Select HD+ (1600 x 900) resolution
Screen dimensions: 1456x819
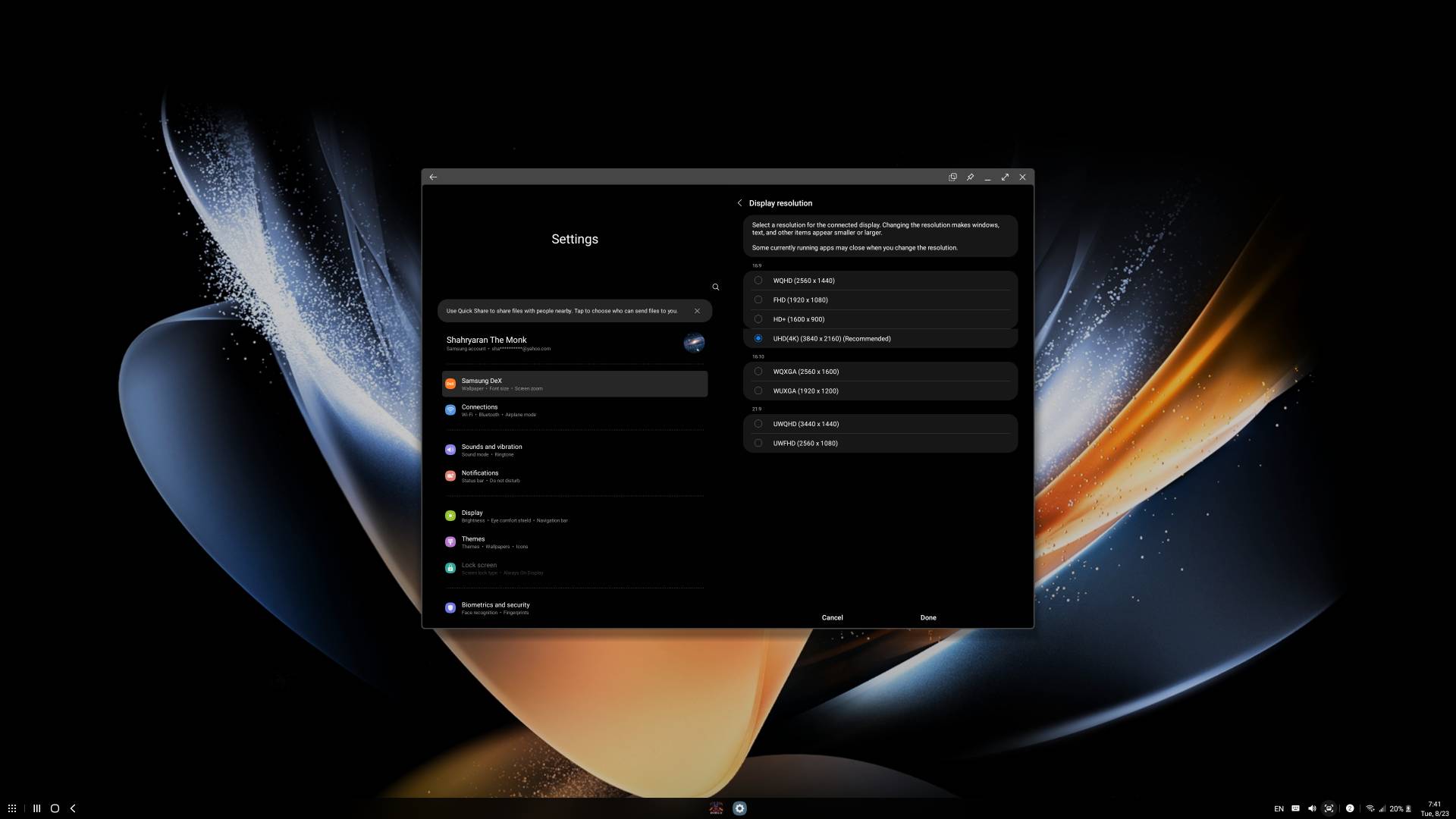[880, 319]
